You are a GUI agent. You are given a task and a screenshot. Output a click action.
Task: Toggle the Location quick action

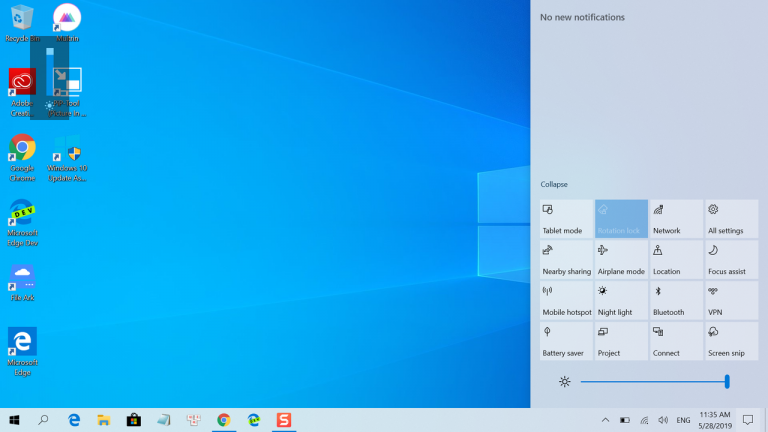(676, 260)
